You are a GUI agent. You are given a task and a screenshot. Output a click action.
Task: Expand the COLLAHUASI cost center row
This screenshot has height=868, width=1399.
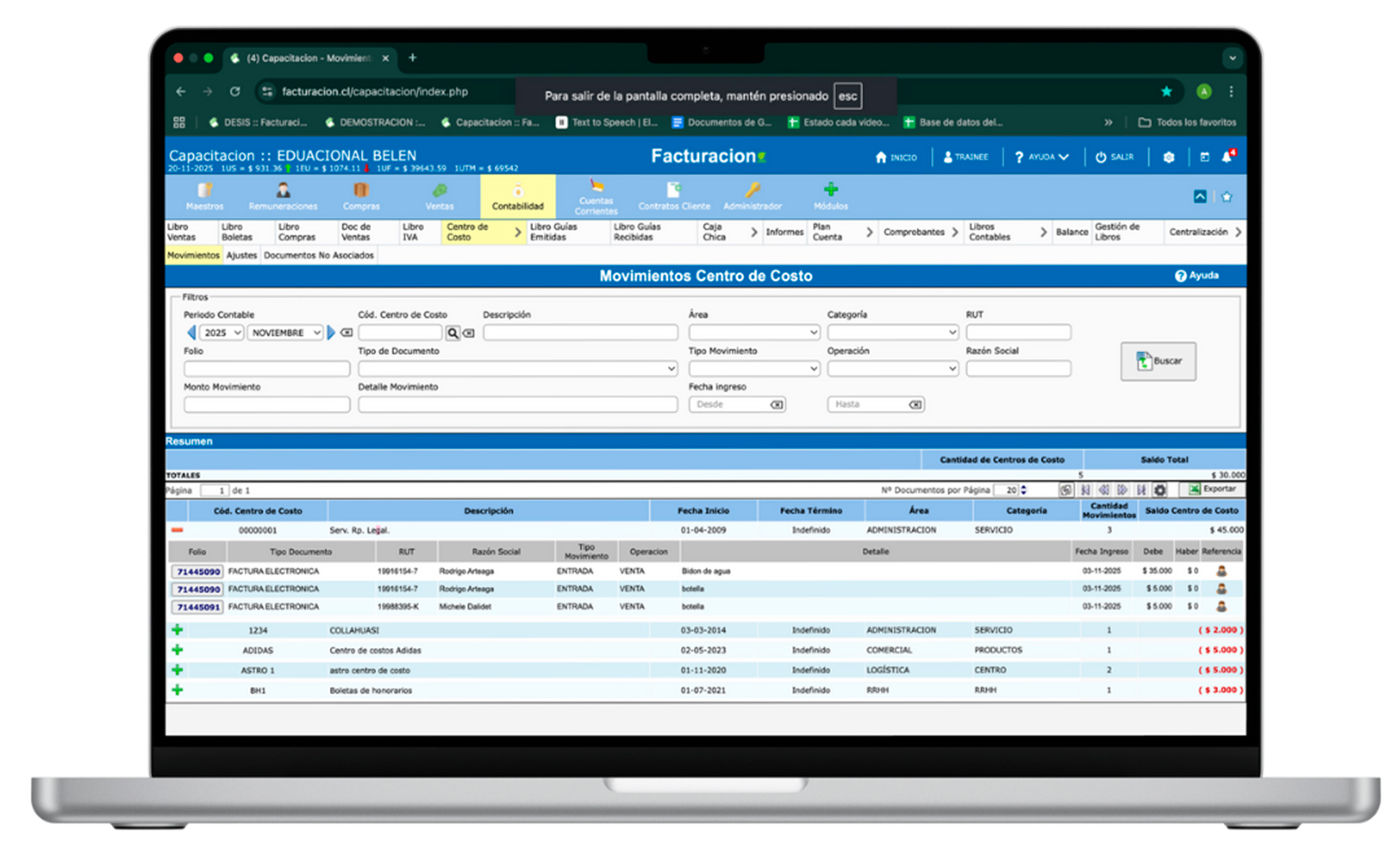pos(177,630)
